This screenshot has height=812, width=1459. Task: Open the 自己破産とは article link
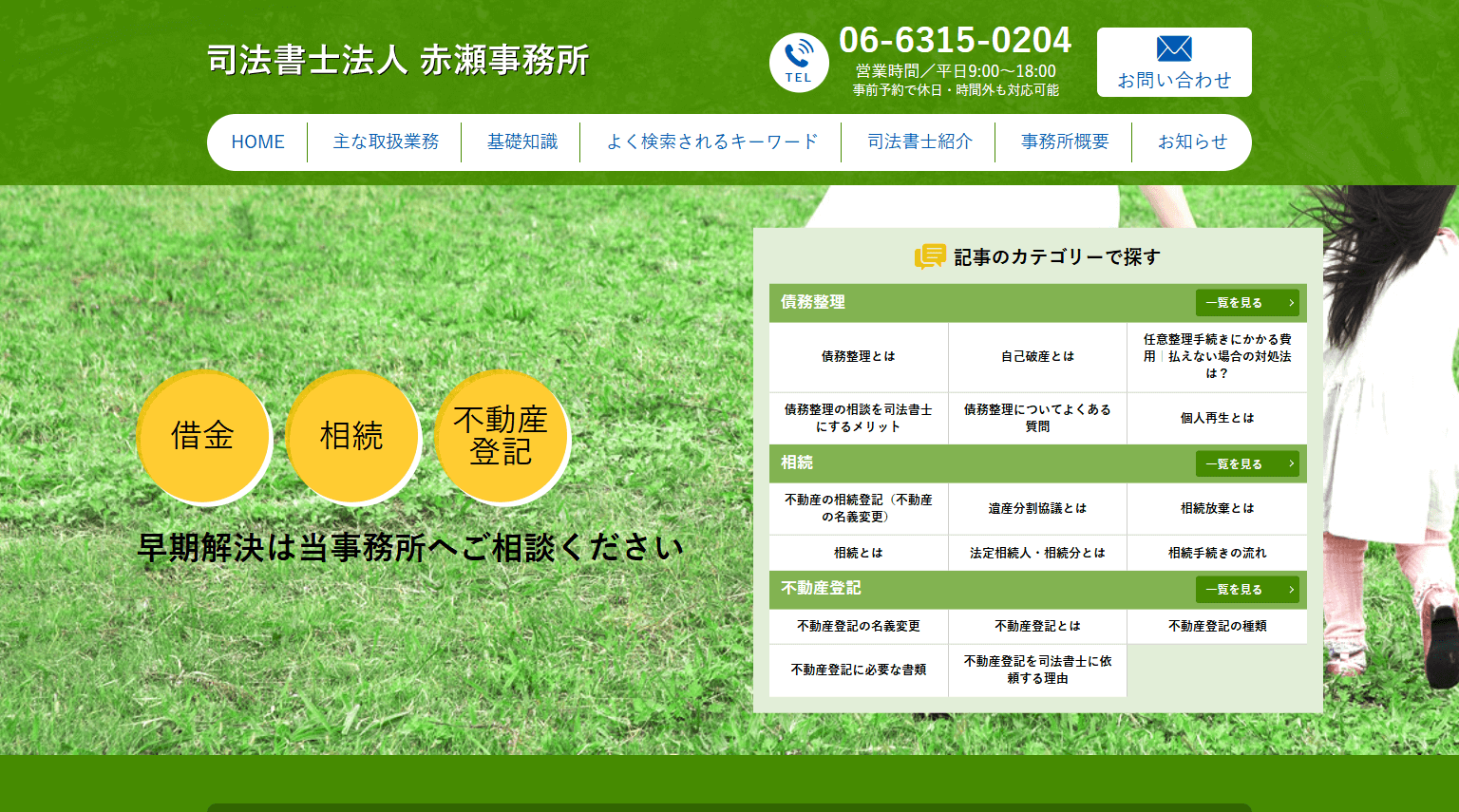[1037, 355]
